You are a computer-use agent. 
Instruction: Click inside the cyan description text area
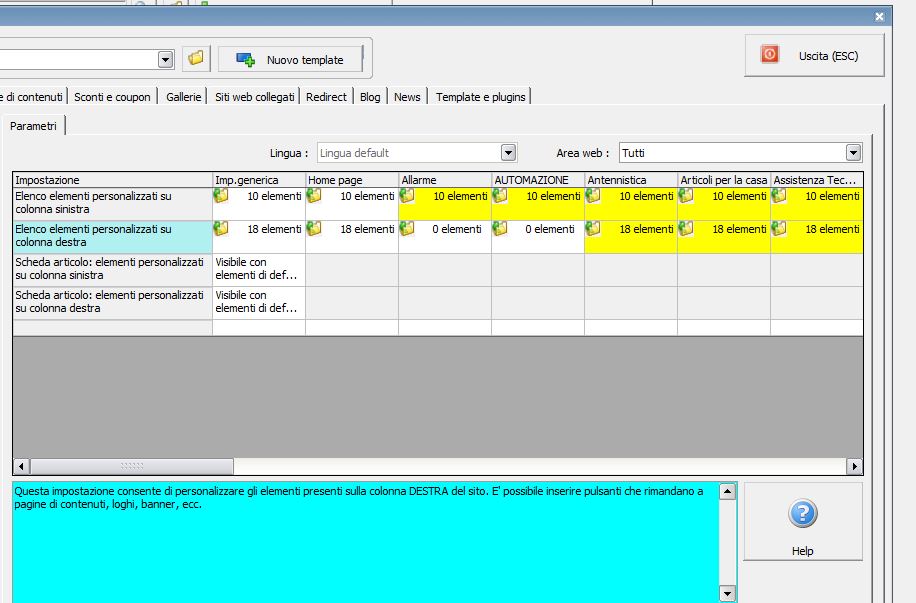point(366,542)
